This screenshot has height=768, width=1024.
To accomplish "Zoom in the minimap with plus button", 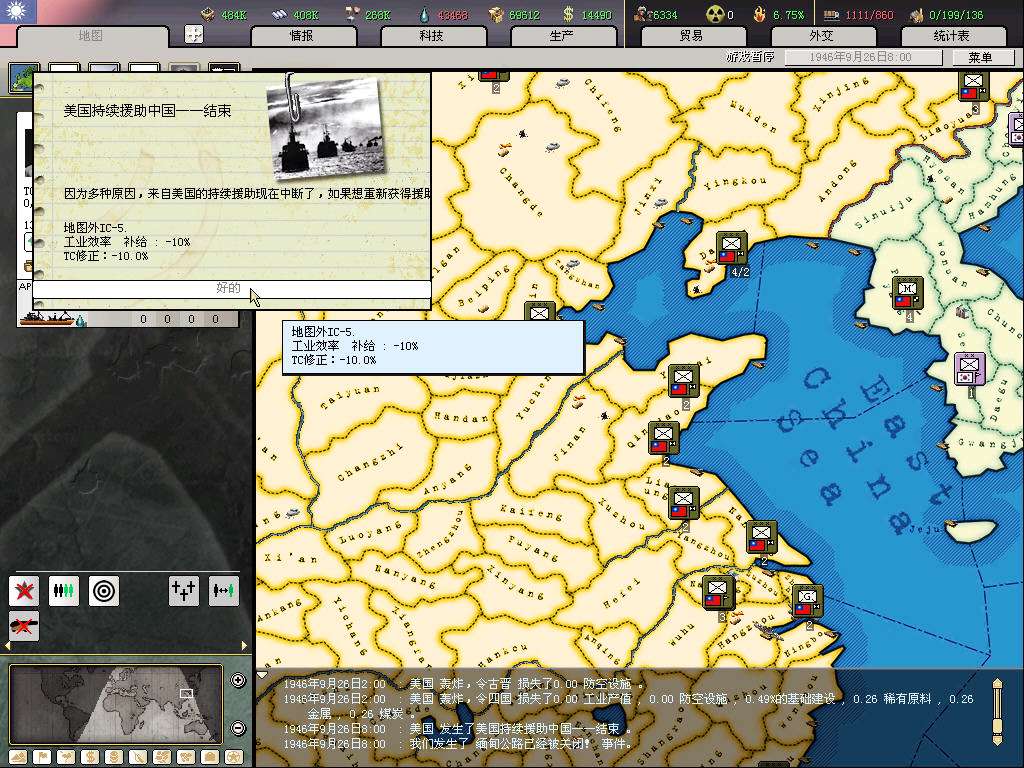I will (238, 680).
